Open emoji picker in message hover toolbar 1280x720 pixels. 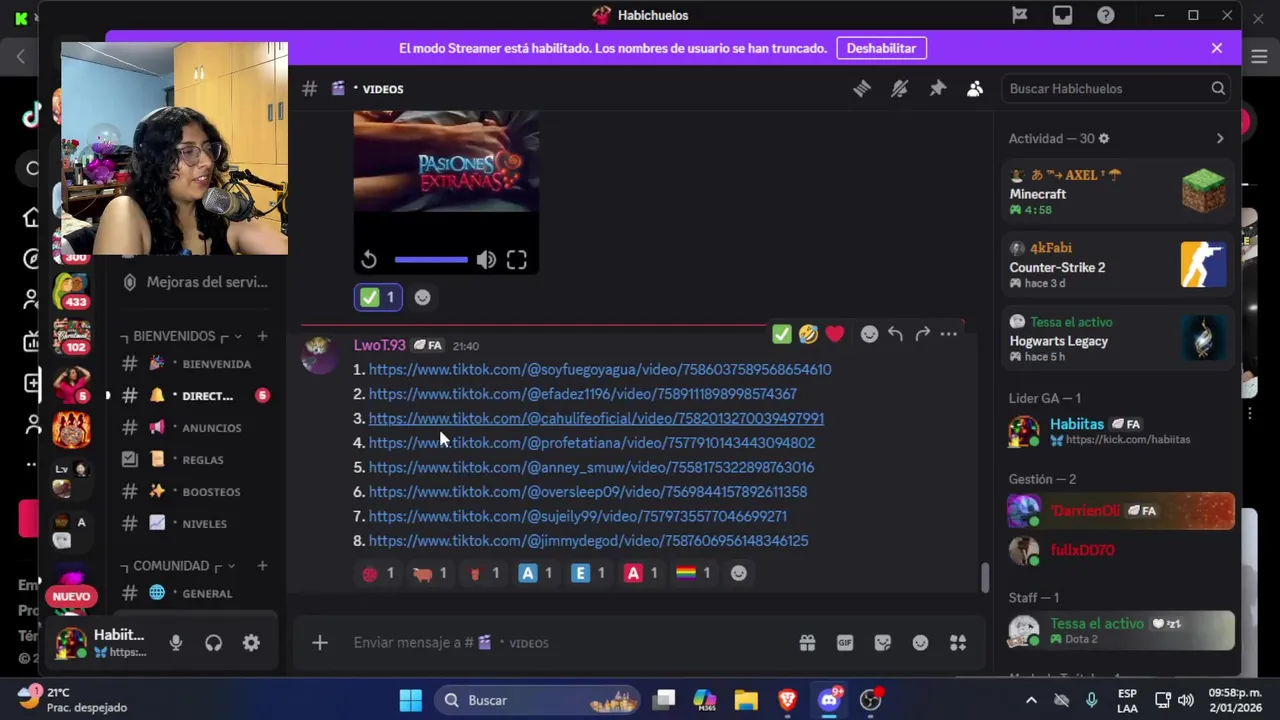pyautogui.click(x=869, y=334)
